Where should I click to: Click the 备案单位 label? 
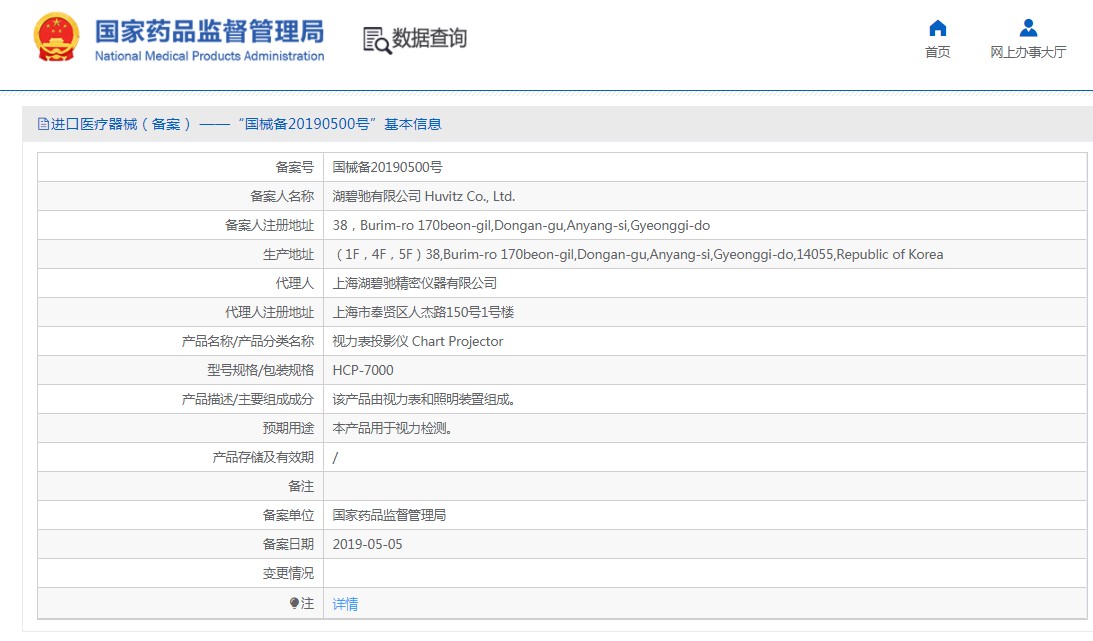(x=289, y=516)
